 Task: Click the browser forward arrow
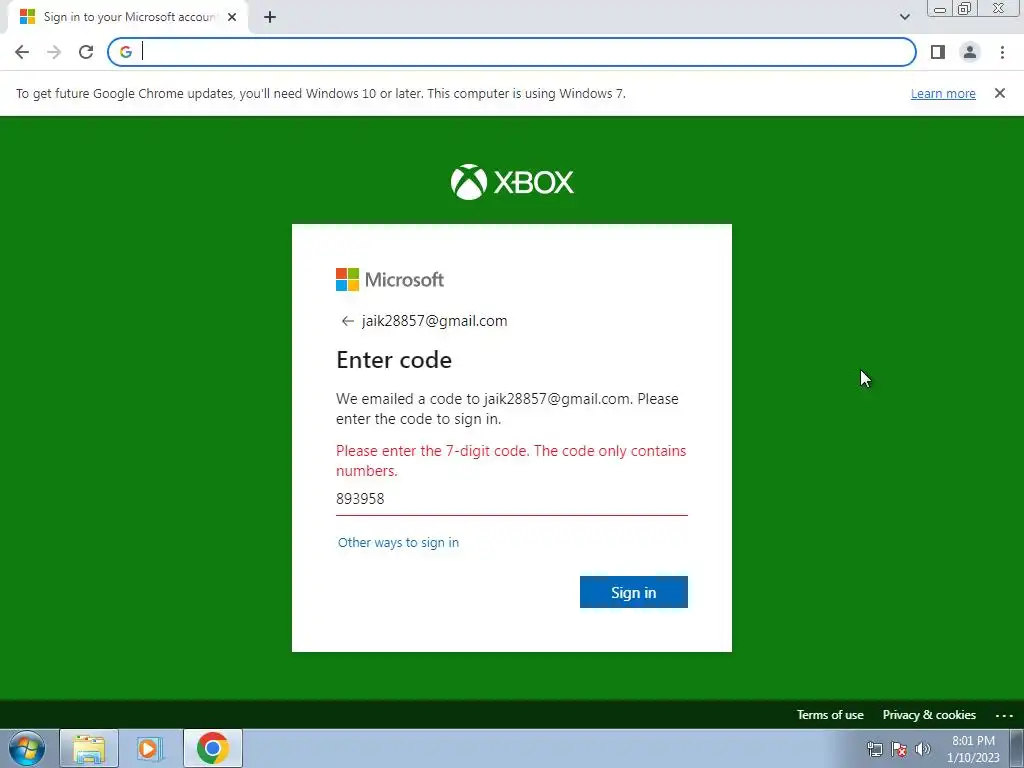pyautogui.click(x=54, y=52)
